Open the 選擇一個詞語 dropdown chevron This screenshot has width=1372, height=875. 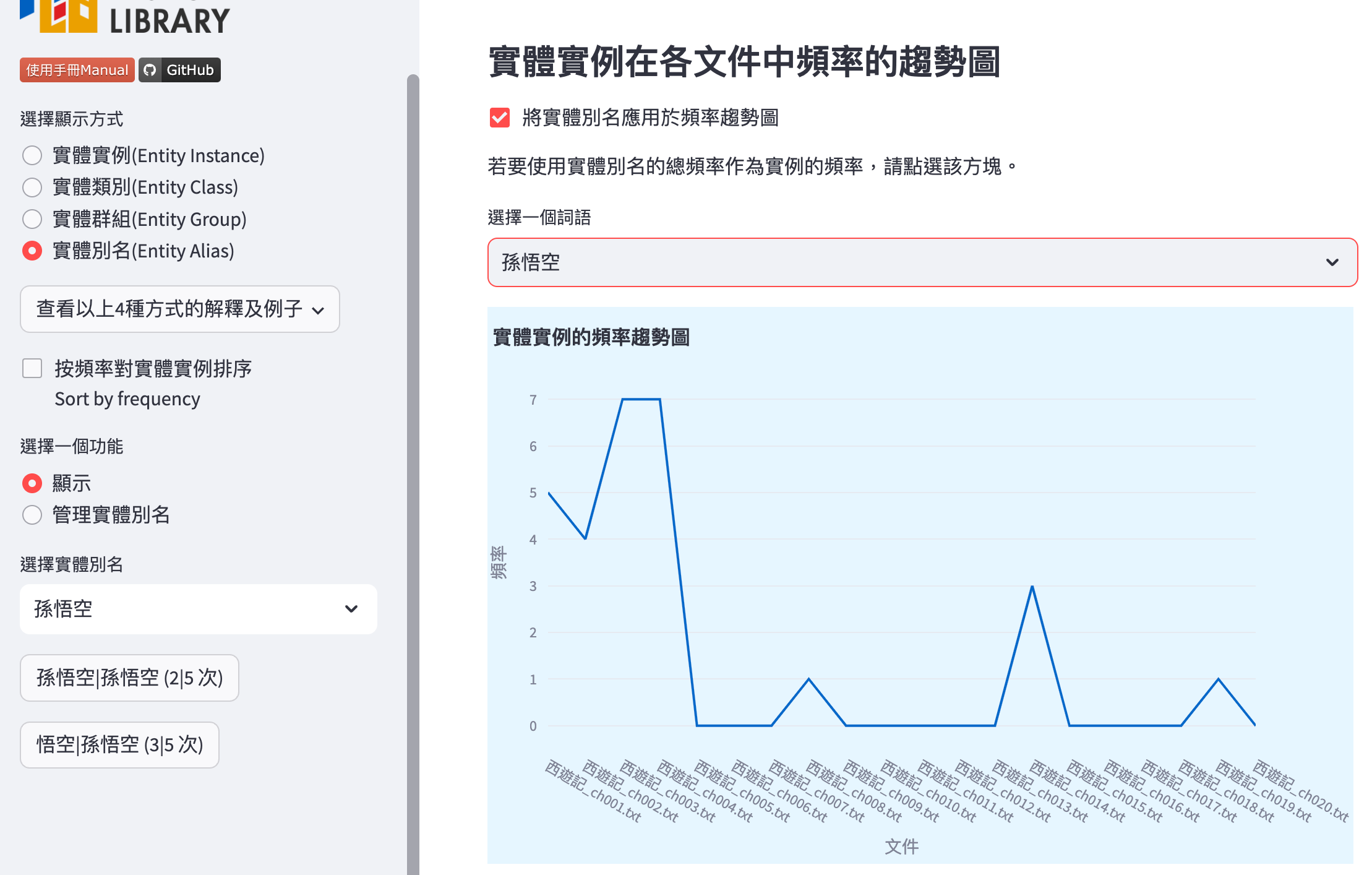(1332, 262)
